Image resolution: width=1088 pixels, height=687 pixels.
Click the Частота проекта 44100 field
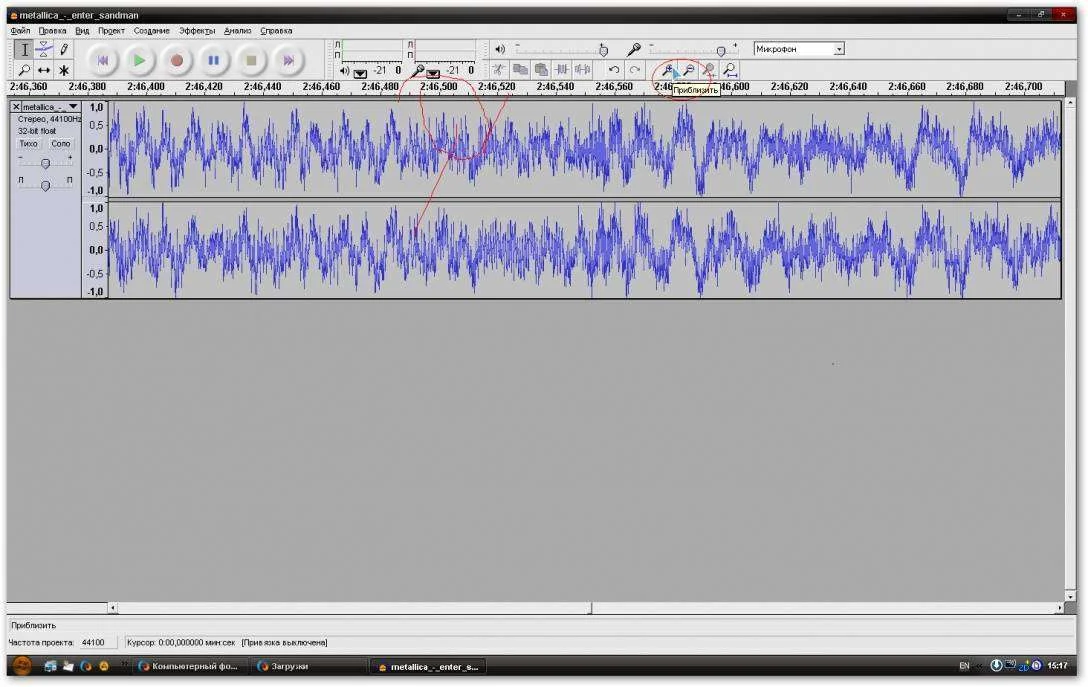point(98,642)
